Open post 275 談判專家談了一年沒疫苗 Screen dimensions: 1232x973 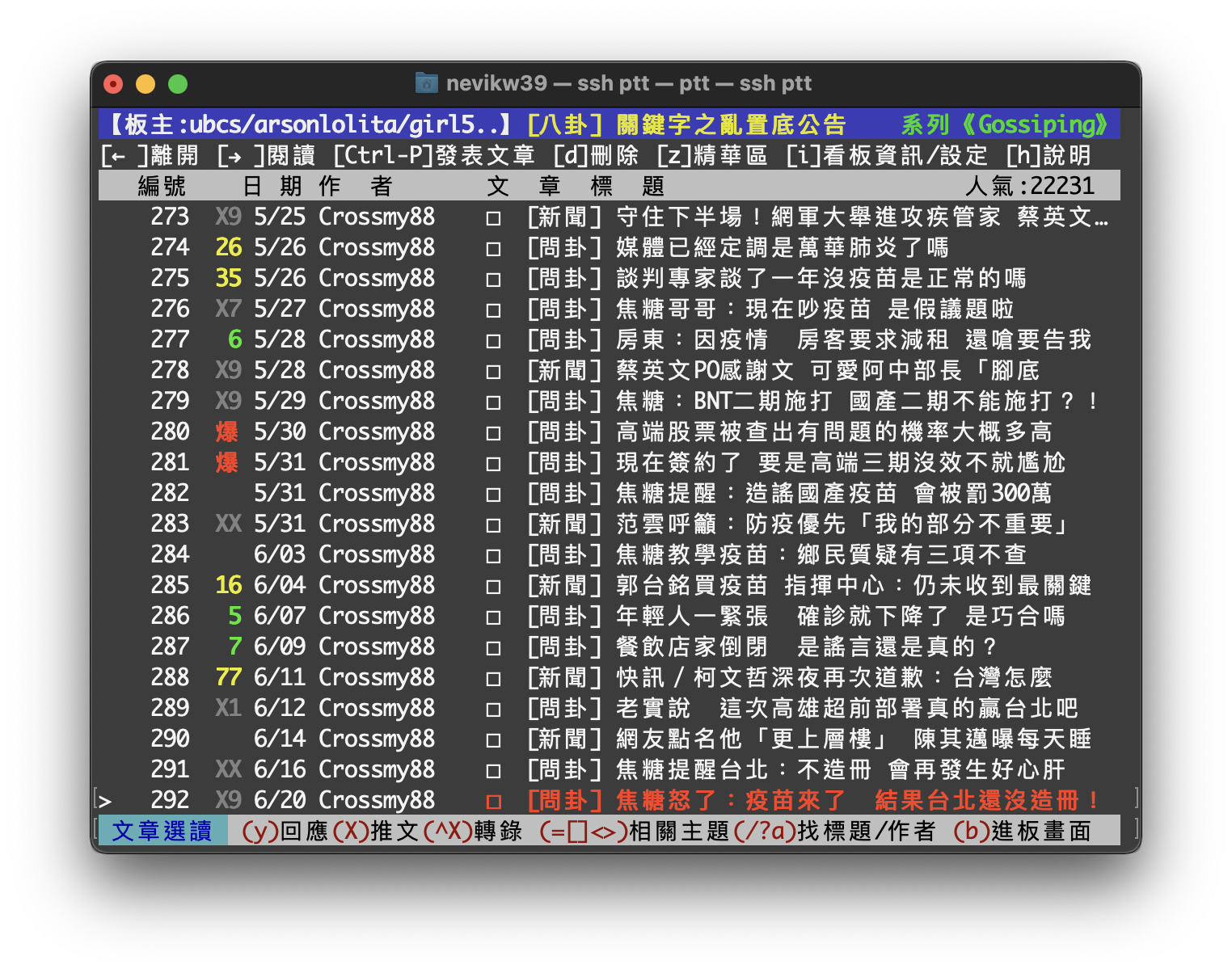777,278
